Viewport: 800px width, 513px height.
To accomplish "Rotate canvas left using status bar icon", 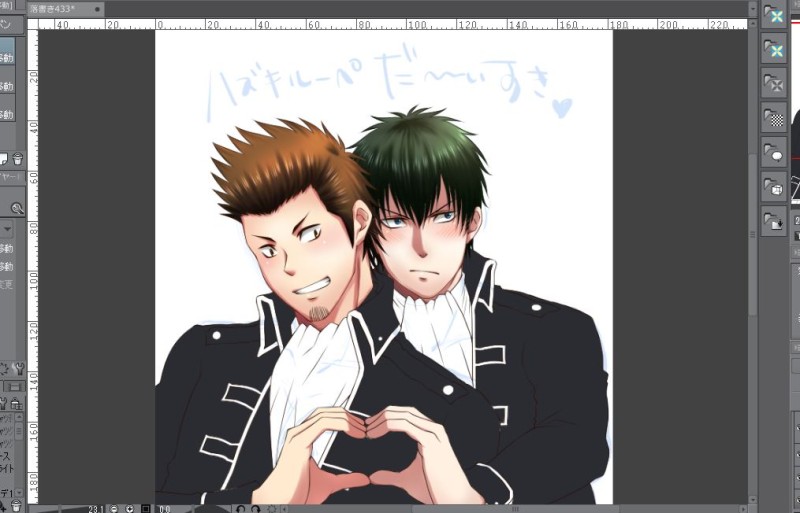I will (240, 509).
